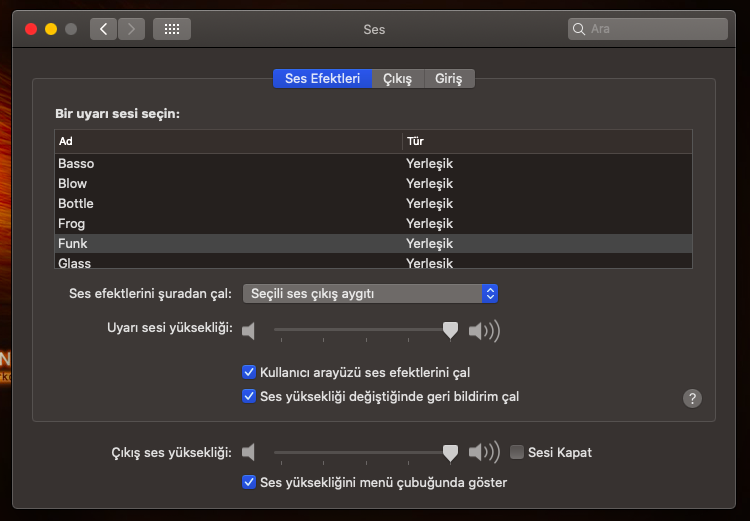This screenshot has width=750, height=521.
Task: Toggle 'Ses yüksekliği değiştiğinde geri bildirim çal'
Action: pyautogui.click(x=249, y=396)
